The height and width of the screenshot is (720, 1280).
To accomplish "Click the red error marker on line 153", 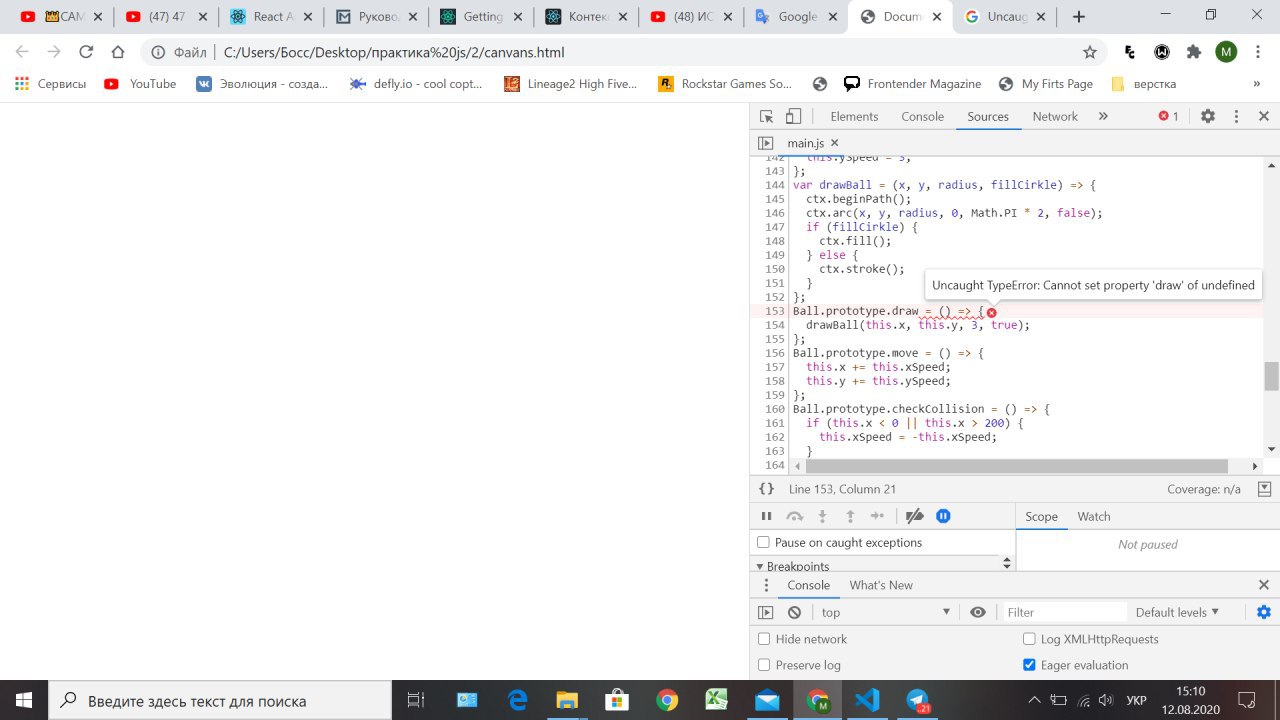I will [x=991, y=312].
